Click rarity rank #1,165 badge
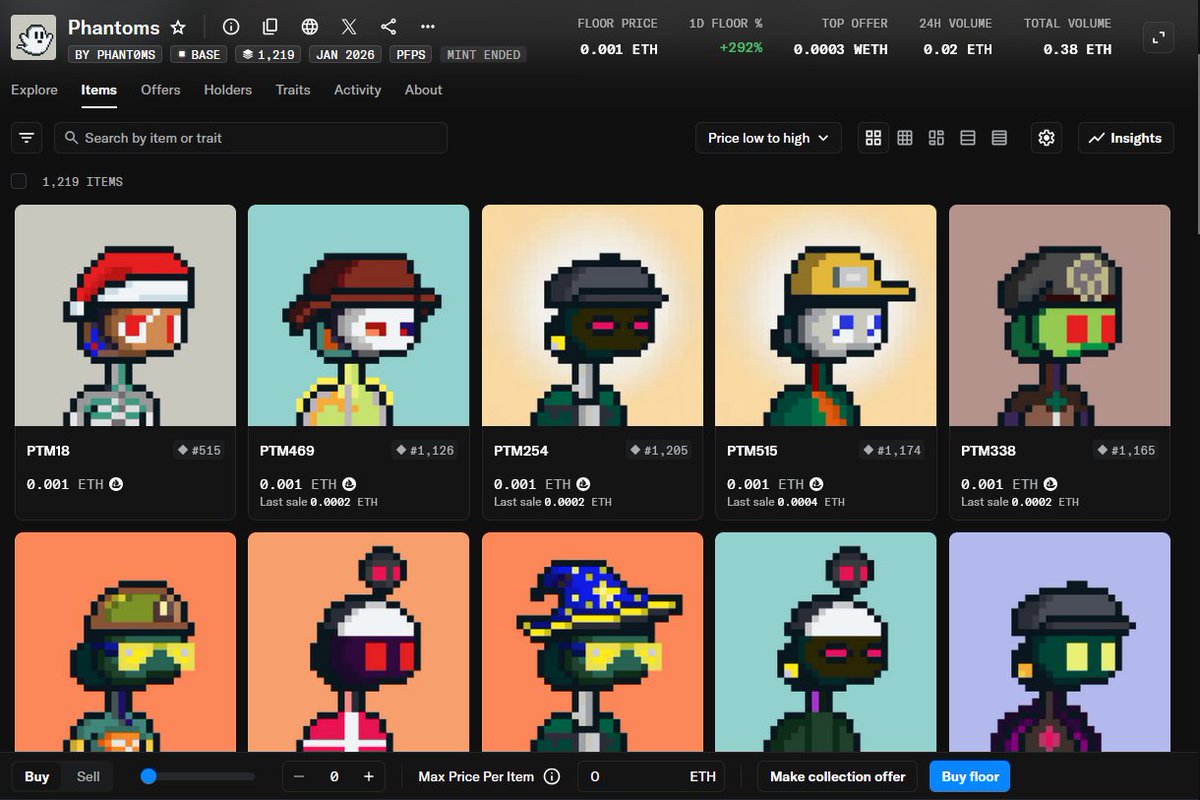 (x=1126, y=451)
